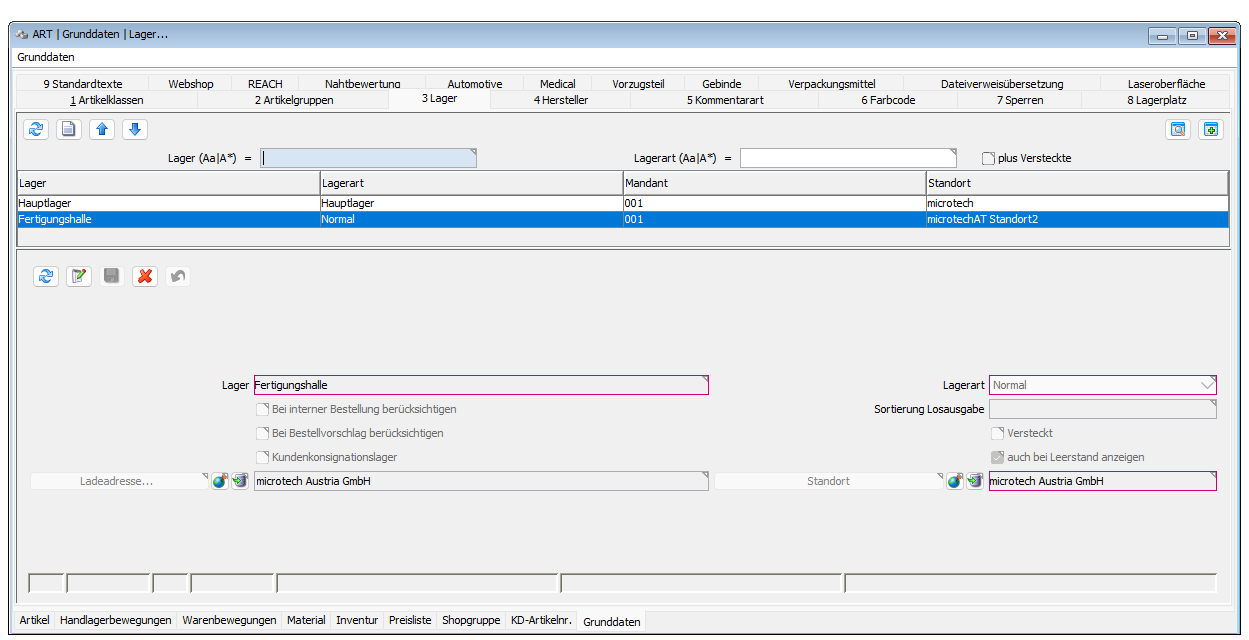This screenshot has width=1249, height=640.
Task: Click the refresh icon in the top toolbar
Action: (x=36, y=129)
